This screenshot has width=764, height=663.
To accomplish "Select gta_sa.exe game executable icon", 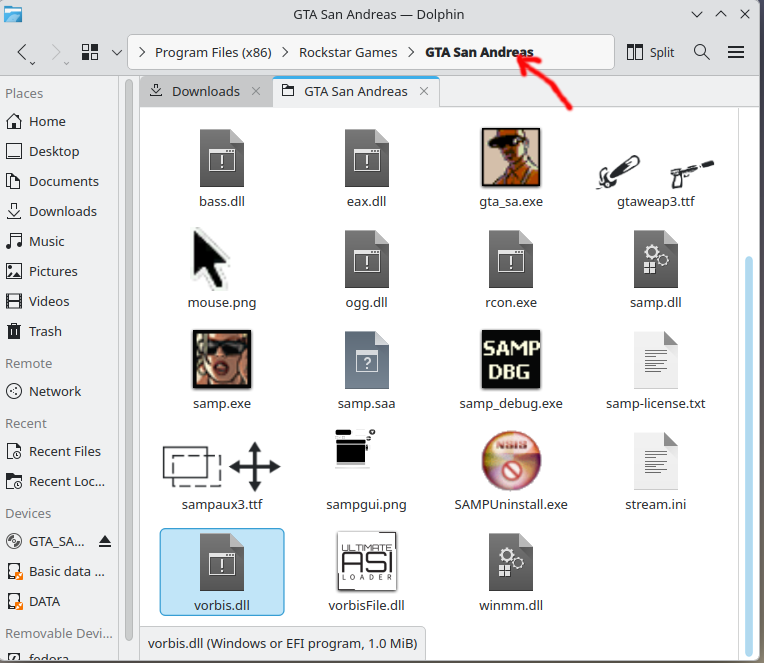I will point(511,157).
